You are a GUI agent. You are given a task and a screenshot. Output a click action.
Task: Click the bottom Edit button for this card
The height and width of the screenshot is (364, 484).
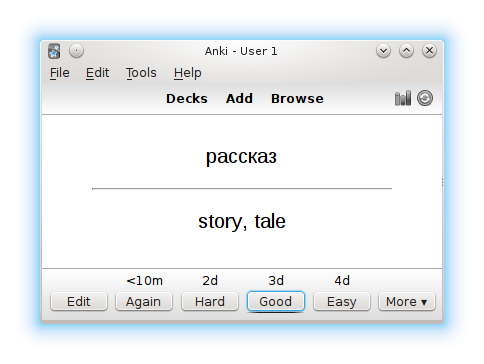pos(79,302)
